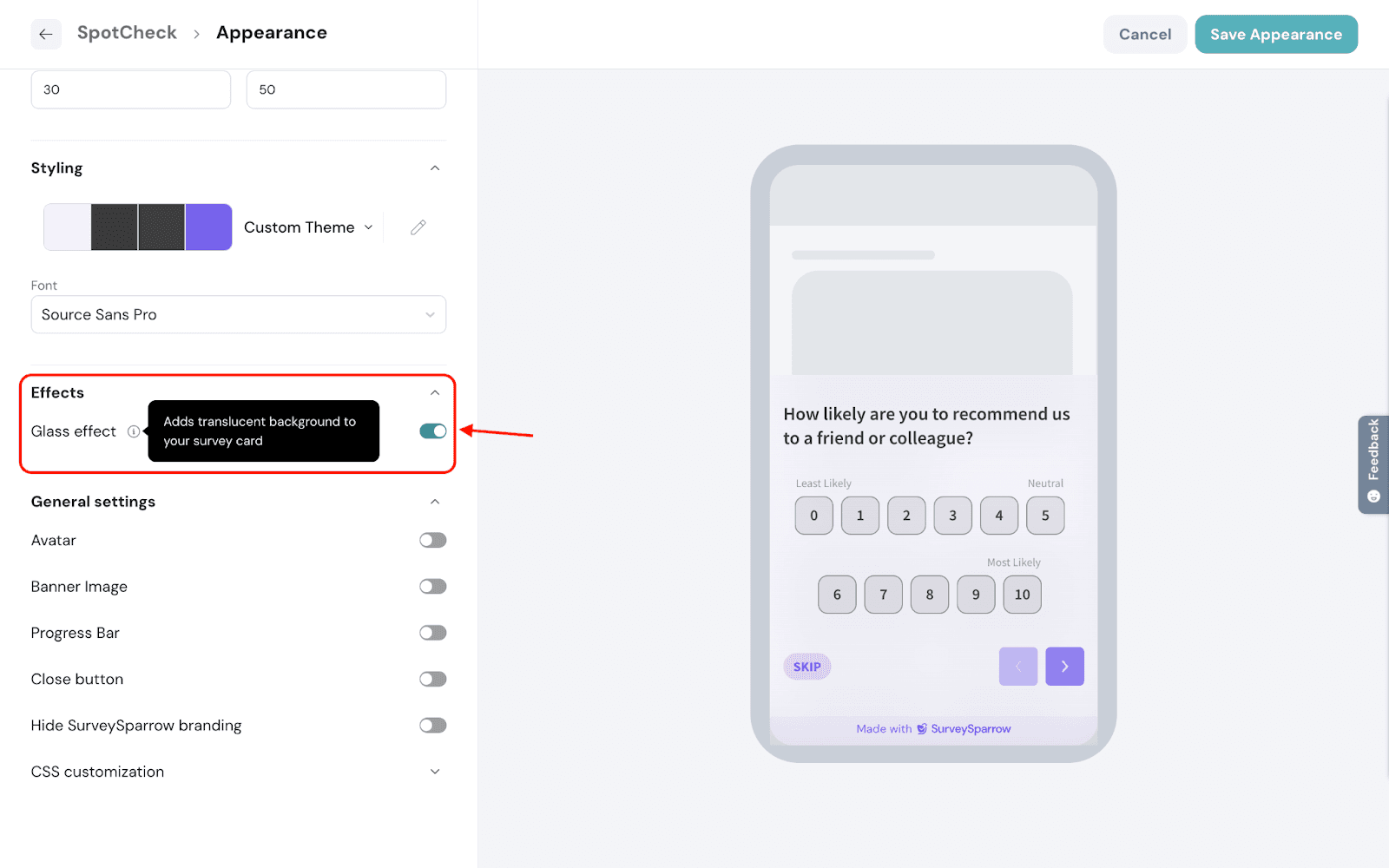
Task: Enable the Avatar toggle
Action: click(432, 541)
